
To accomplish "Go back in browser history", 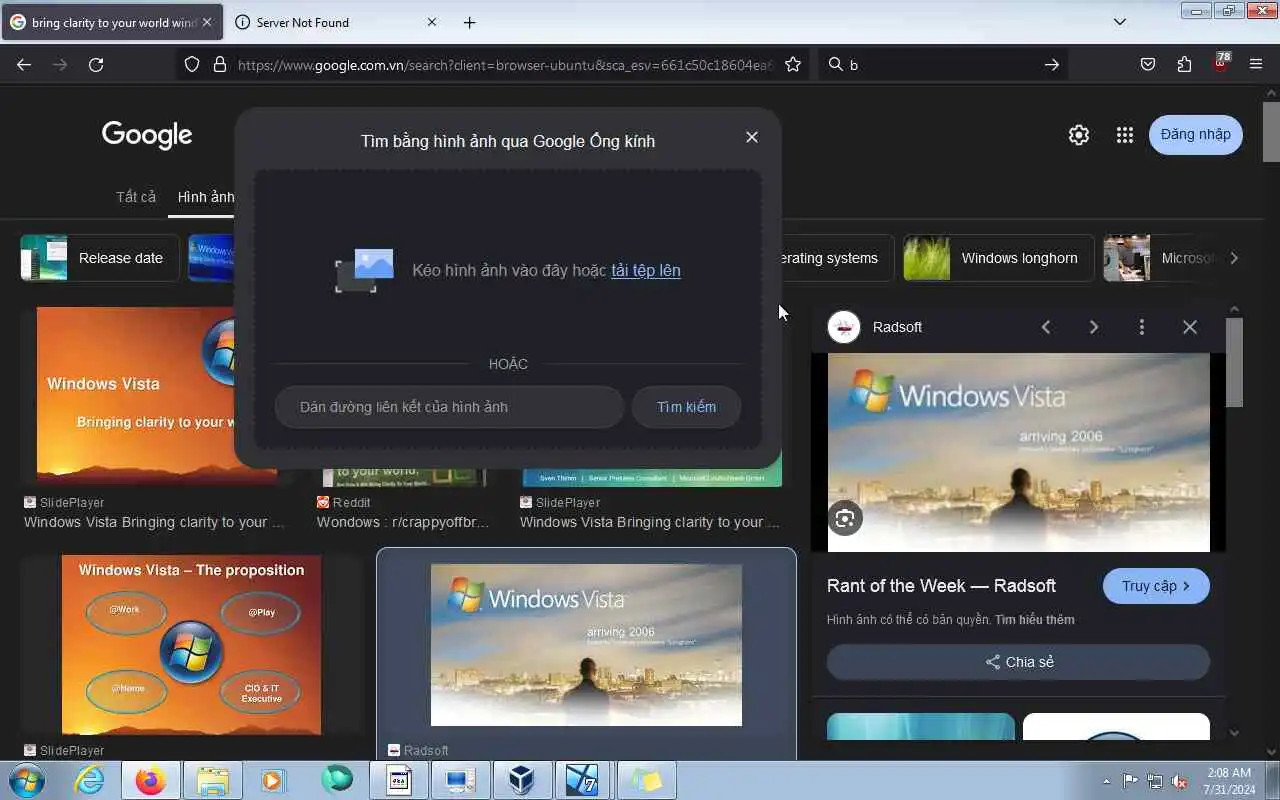I will tap(24, 64).
